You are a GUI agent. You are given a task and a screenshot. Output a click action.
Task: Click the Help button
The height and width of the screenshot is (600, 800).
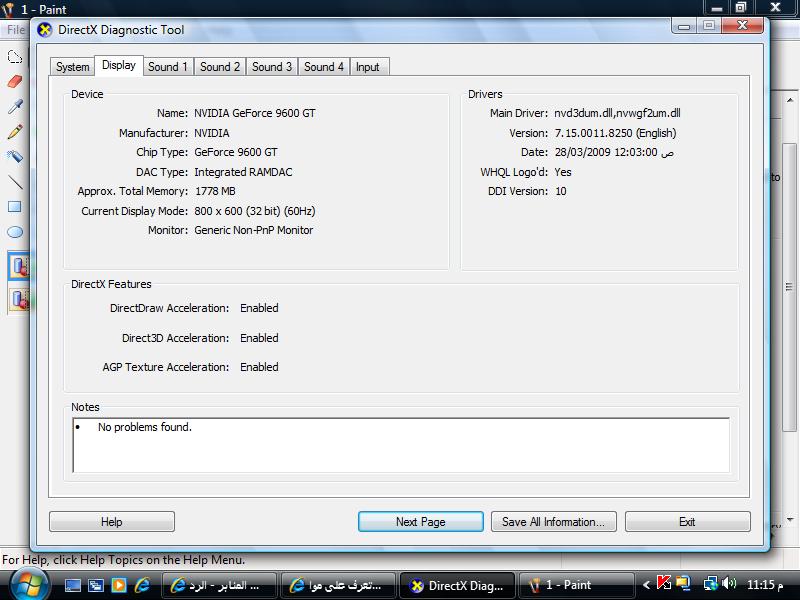pyautogui.click(x=112, y=522)
